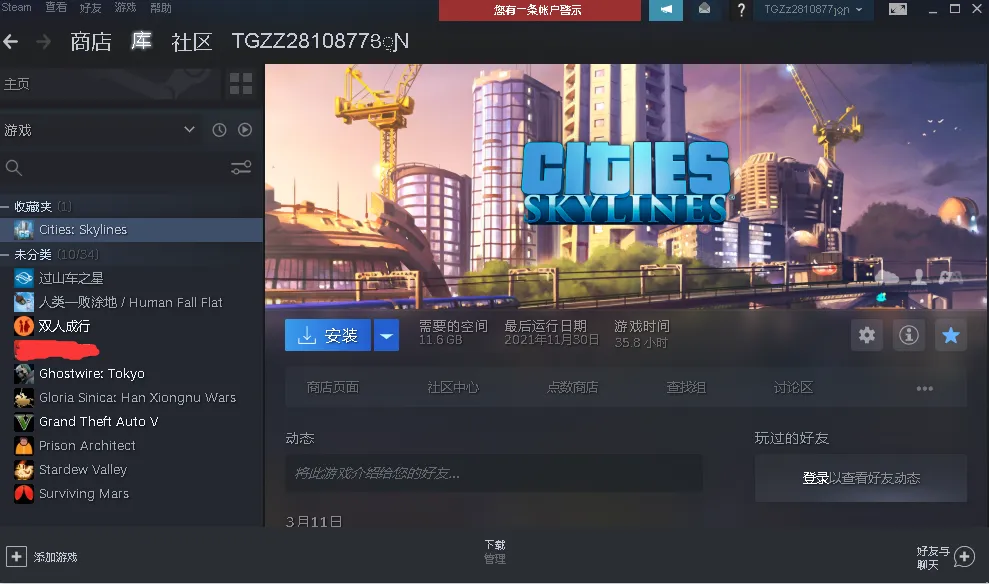Collapse the 收藏夹 section
989x584 pixels.
click(x=6, y=206)
